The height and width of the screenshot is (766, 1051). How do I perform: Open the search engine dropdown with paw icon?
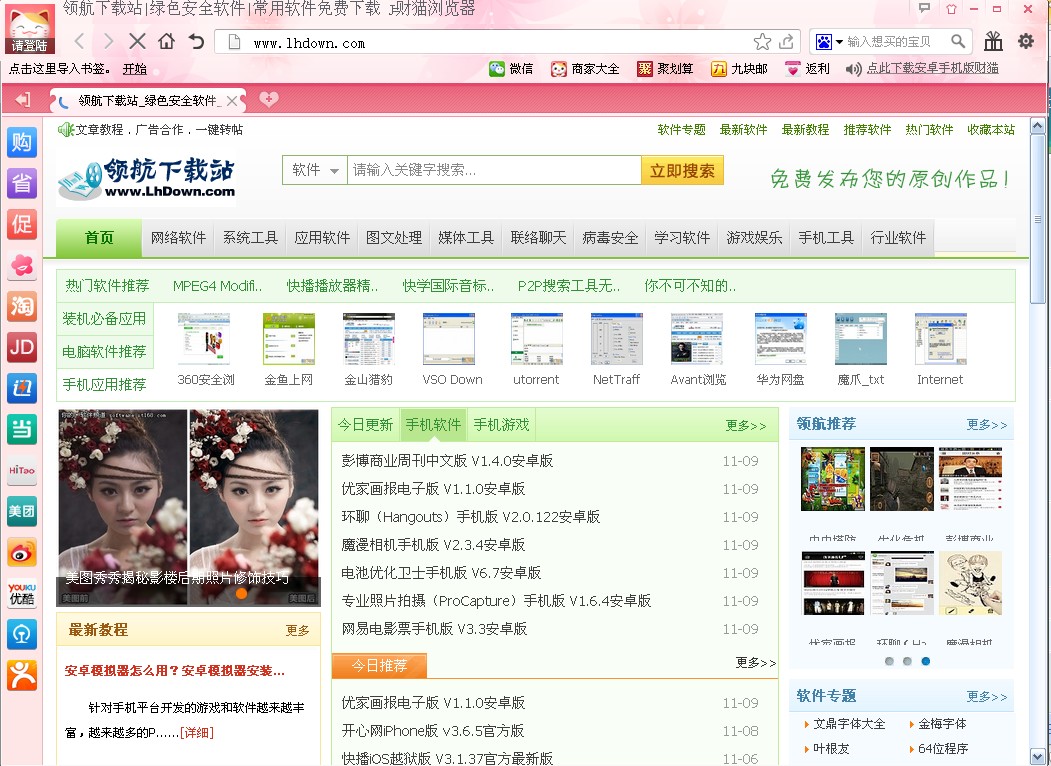pos(828,42)
